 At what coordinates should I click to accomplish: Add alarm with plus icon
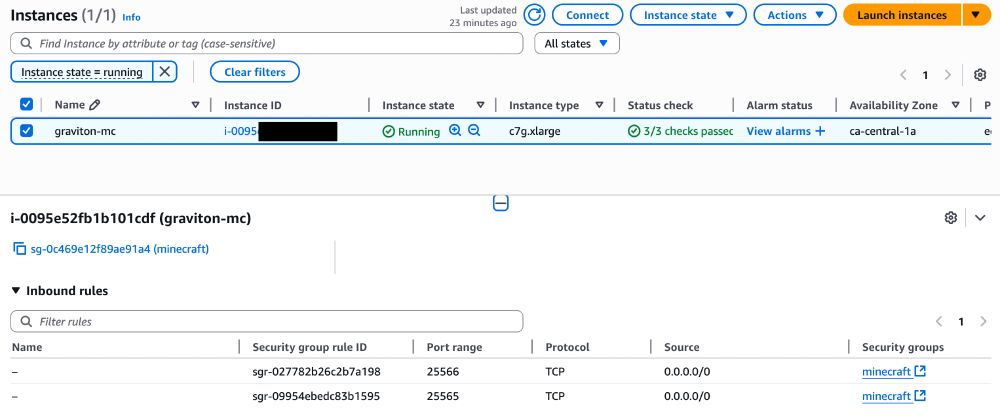[820, 131]
